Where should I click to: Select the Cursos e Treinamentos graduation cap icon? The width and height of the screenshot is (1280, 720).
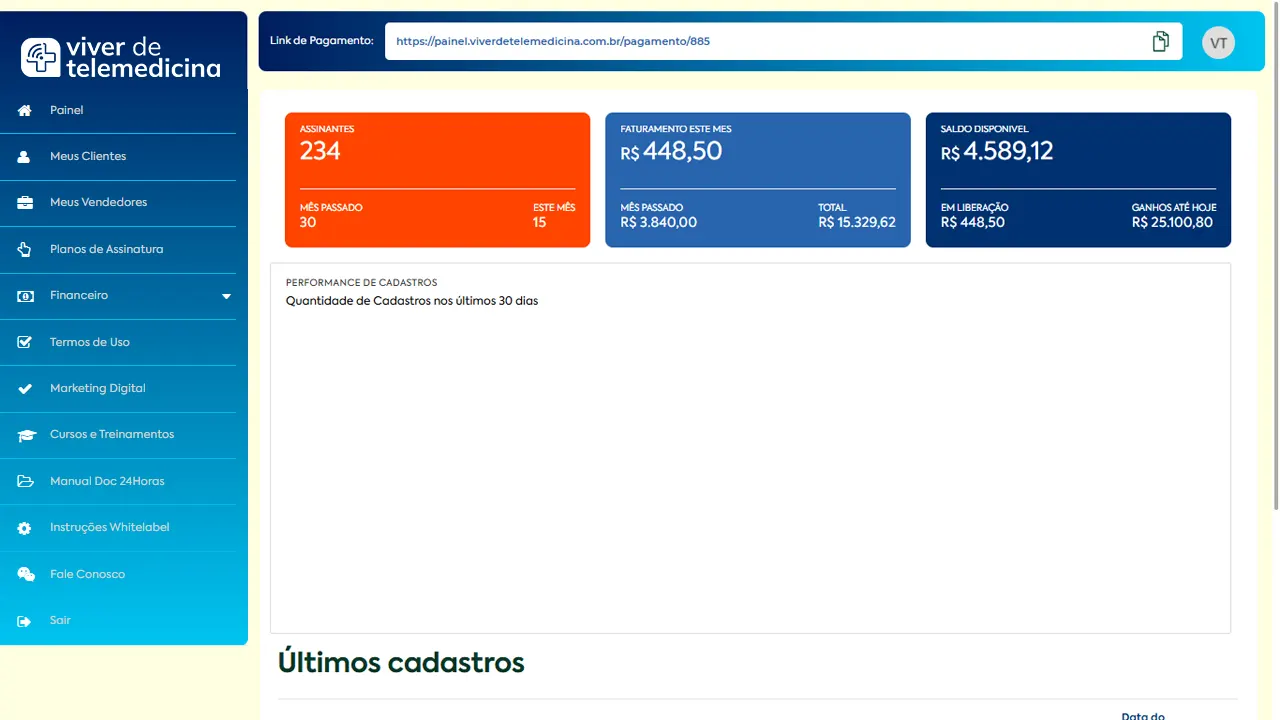coord(23,434)
